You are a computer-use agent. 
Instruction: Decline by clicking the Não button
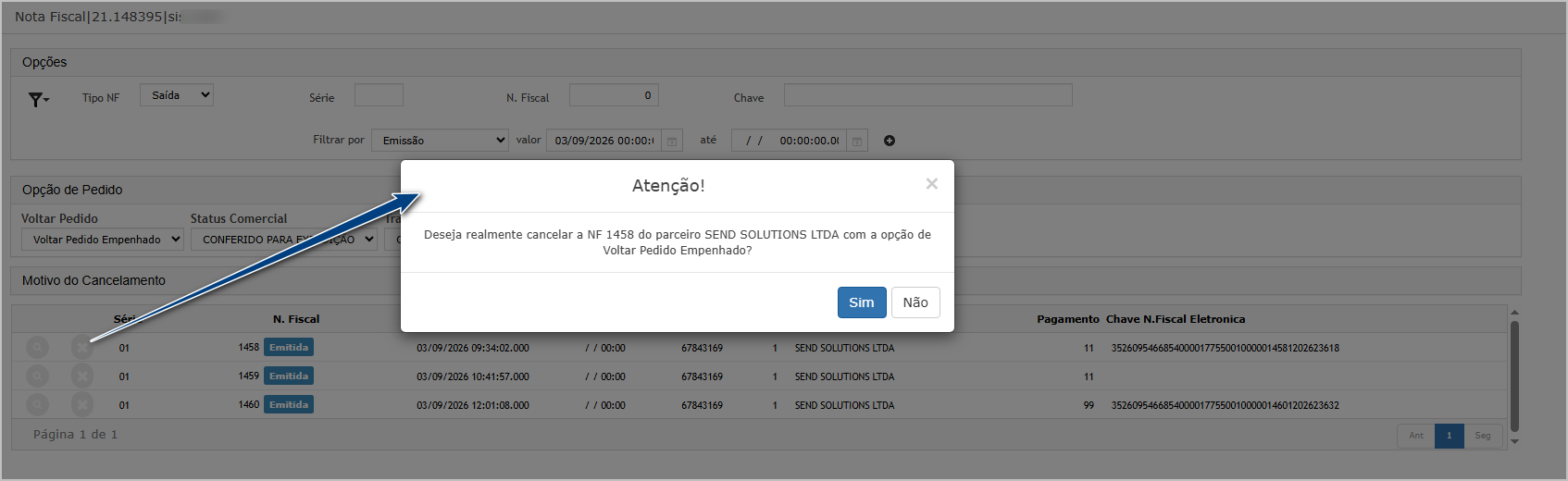tap(915, 302)
